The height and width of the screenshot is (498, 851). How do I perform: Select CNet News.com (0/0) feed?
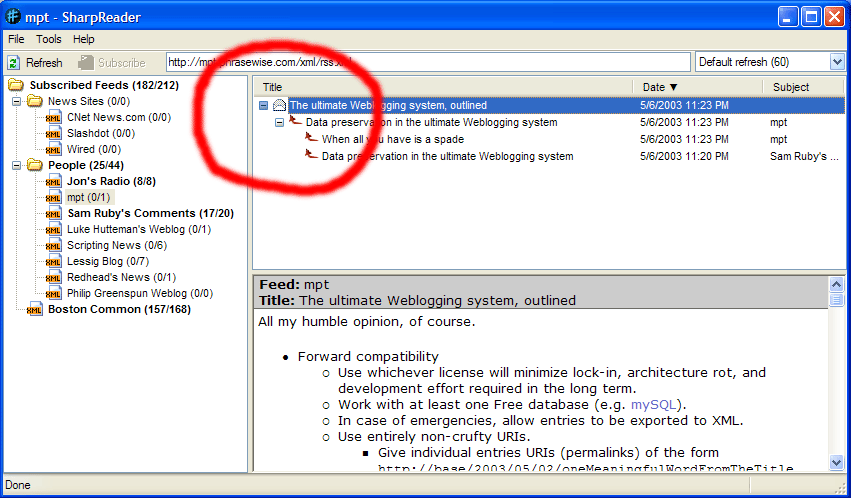pos(119,117)
